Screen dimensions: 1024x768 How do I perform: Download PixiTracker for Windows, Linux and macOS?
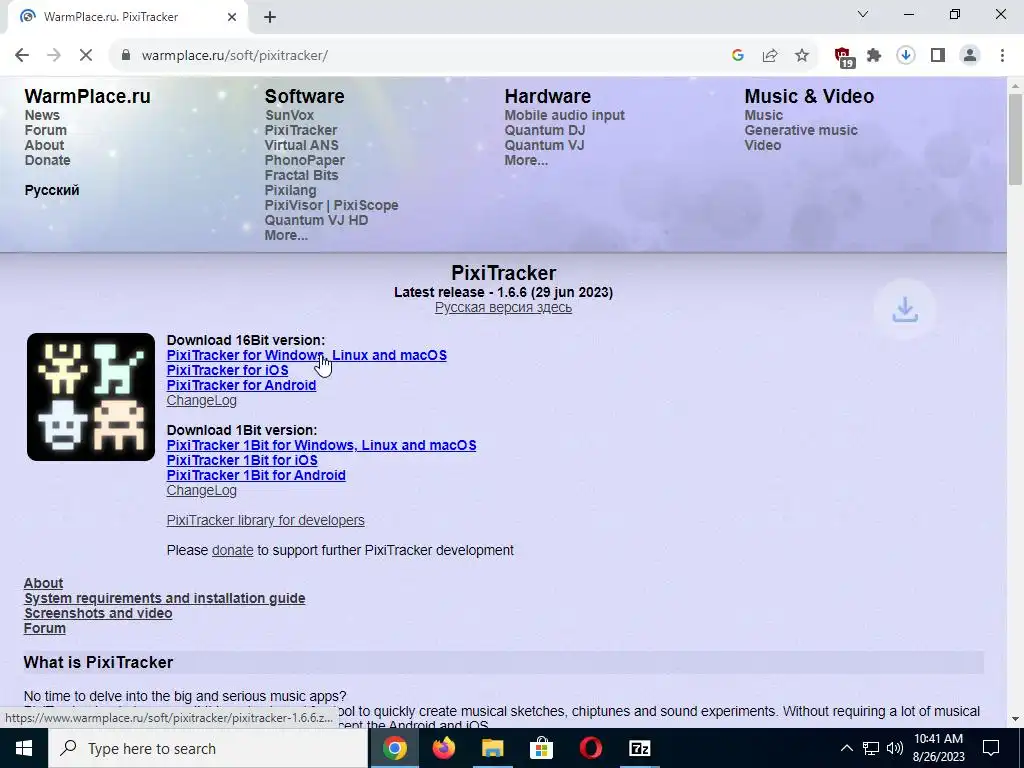tap(307, 355)
